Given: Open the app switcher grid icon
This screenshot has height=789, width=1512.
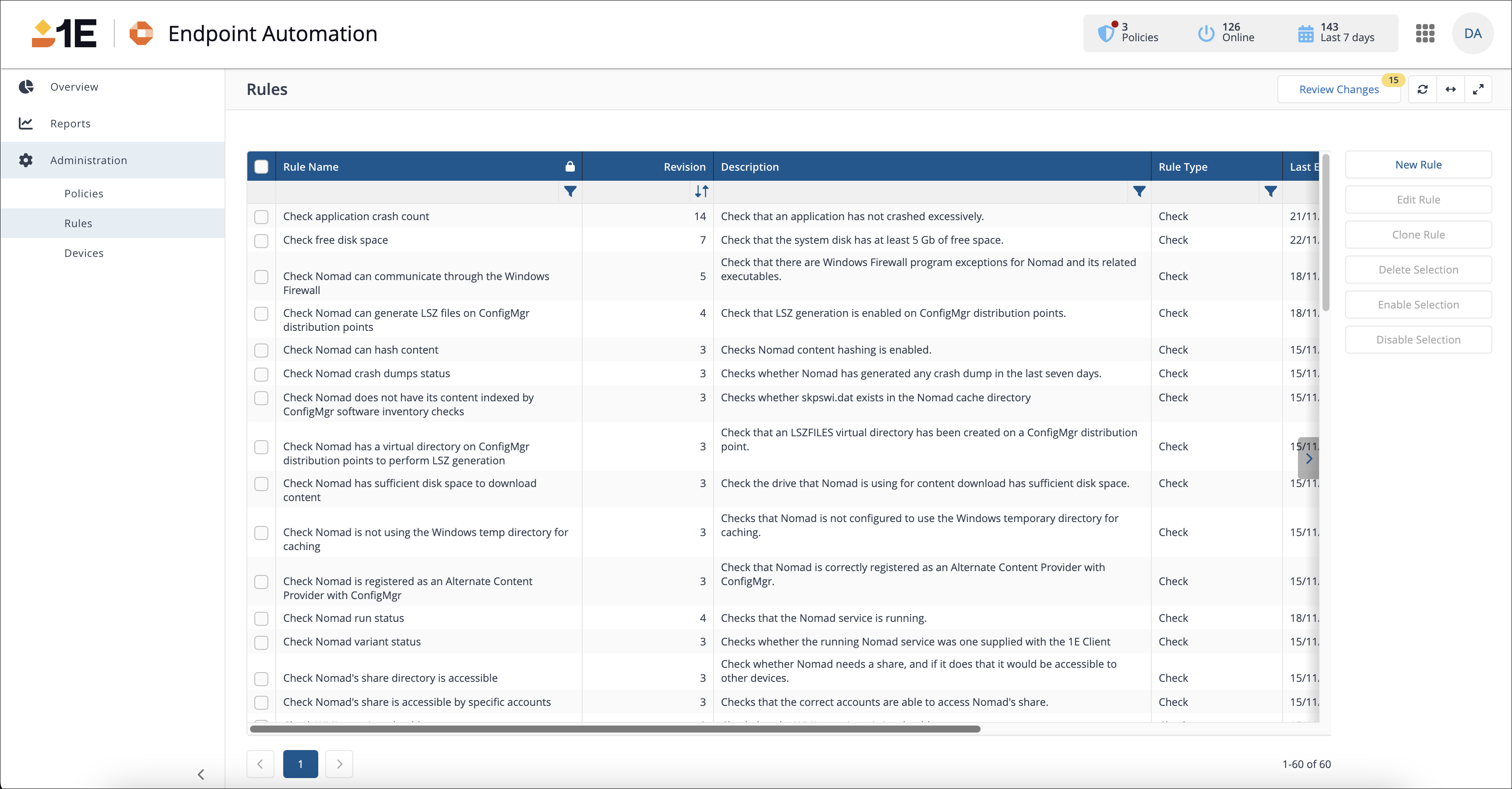Looking at the screenshot, I should [1424, 33].
